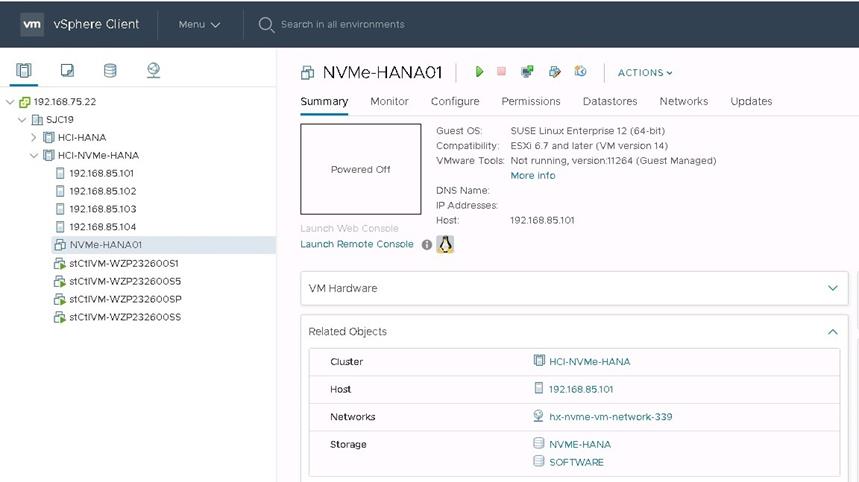Select stCtlVM-WZP232600S5 in tree

(x=125, y=282)
